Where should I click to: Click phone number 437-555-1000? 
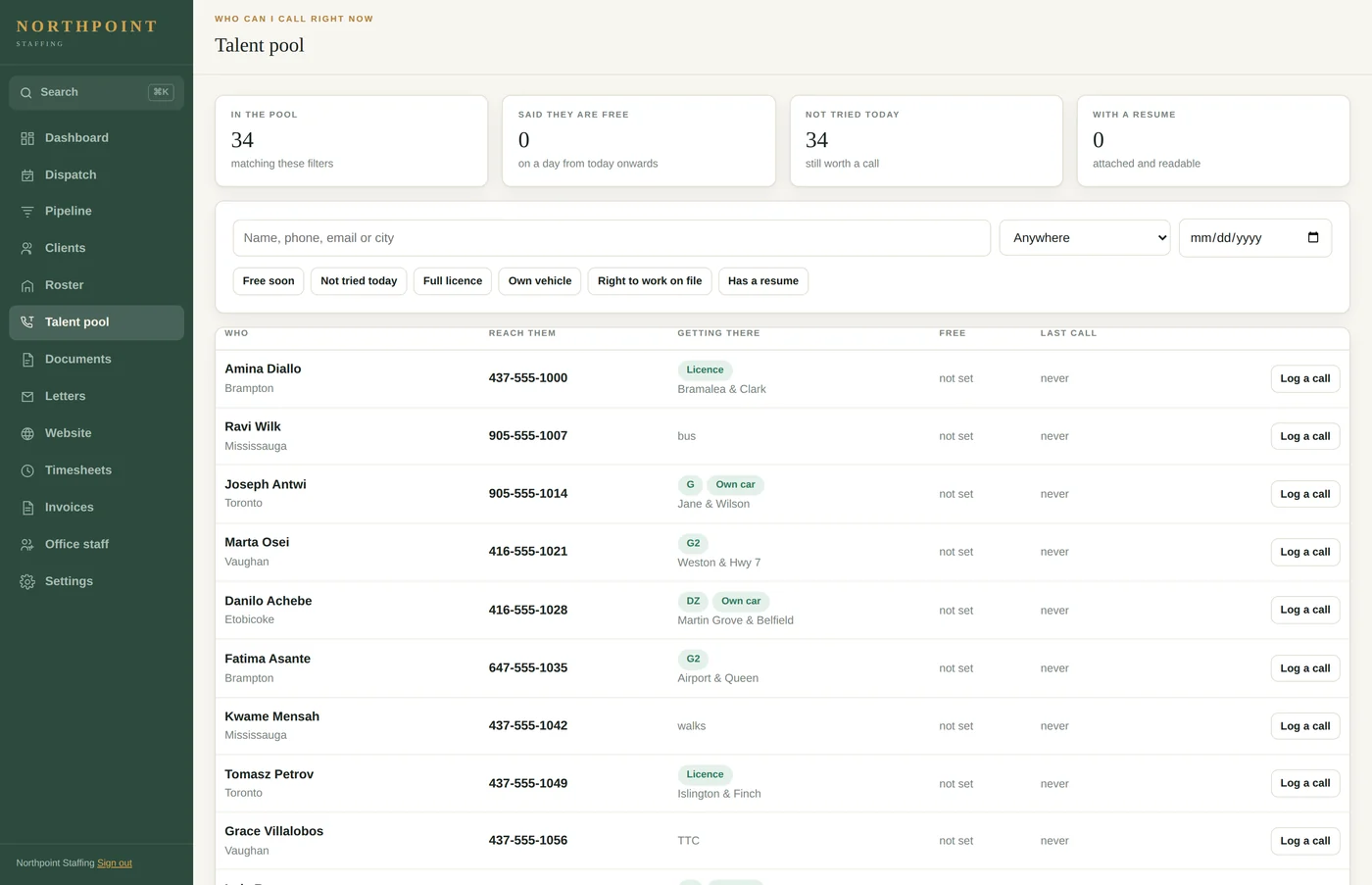coord(528,378)
